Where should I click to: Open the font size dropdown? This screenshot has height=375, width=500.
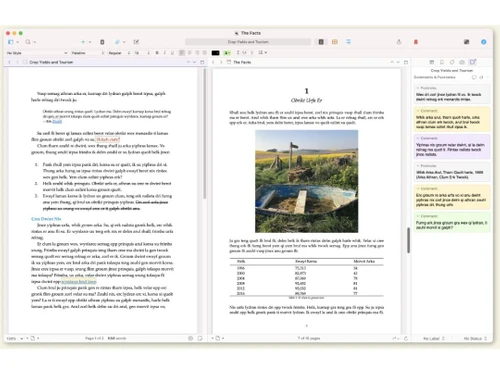tap(141, 53)
